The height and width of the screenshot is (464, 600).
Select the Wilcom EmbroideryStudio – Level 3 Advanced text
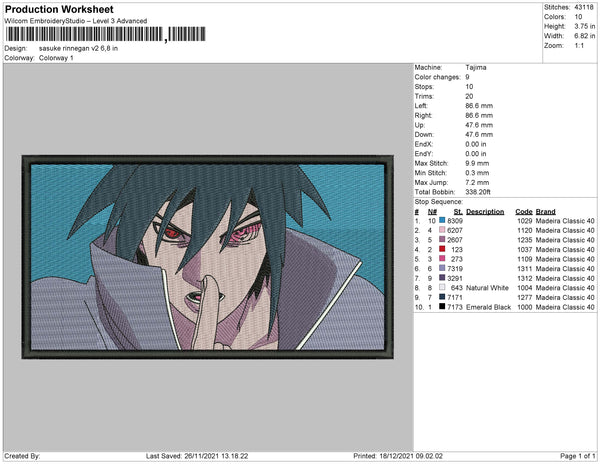[76, 21]
